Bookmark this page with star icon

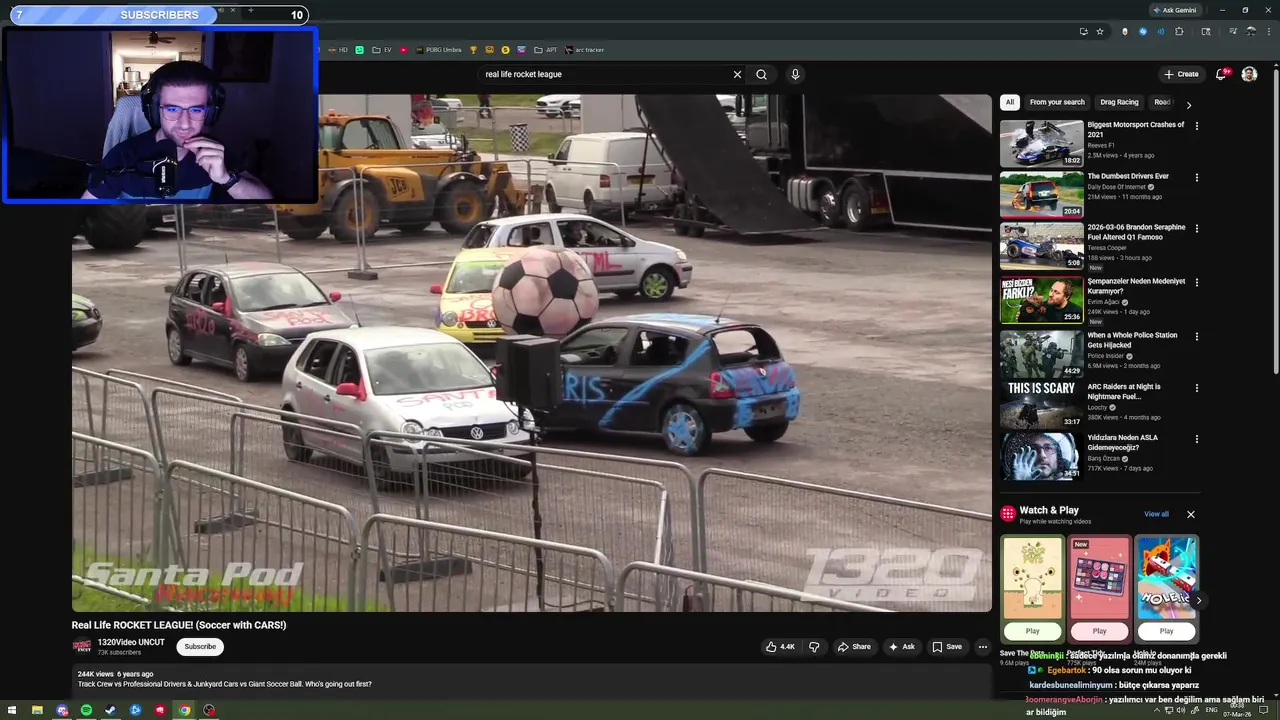(1099, 31)
